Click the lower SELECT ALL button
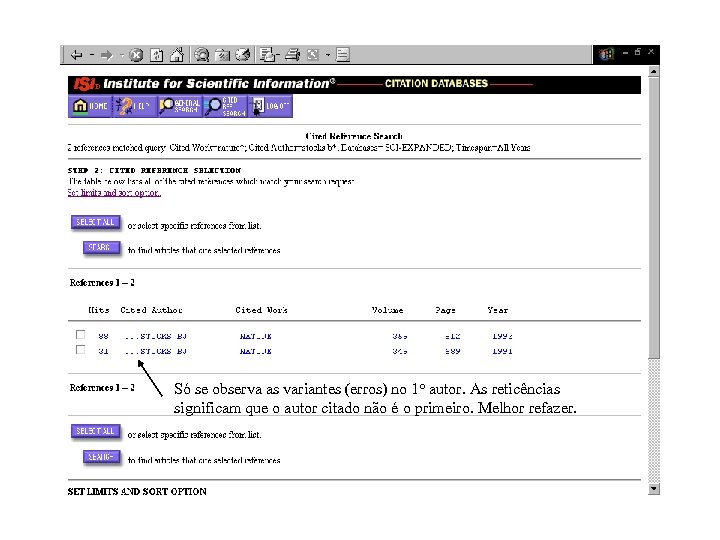 [x=96, y=431]
